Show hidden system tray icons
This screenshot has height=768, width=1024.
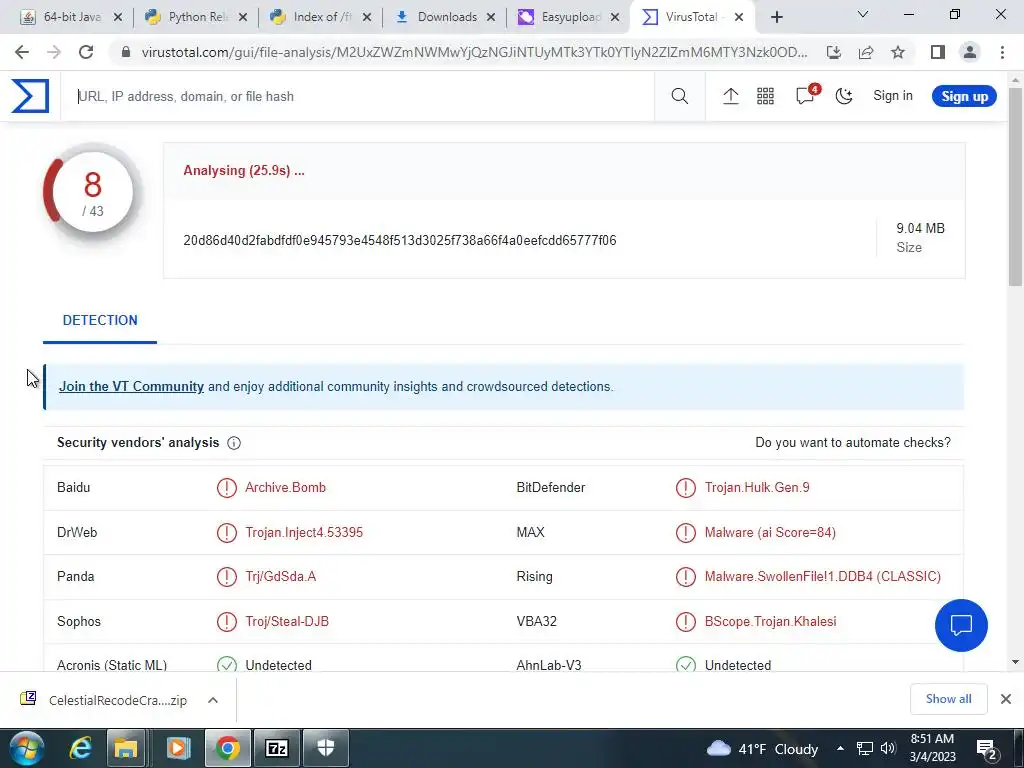[x=840, y=748]
